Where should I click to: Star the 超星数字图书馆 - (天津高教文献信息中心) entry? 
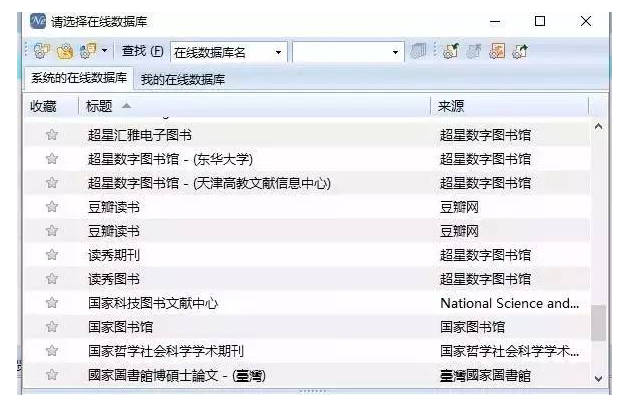point(52,183)
